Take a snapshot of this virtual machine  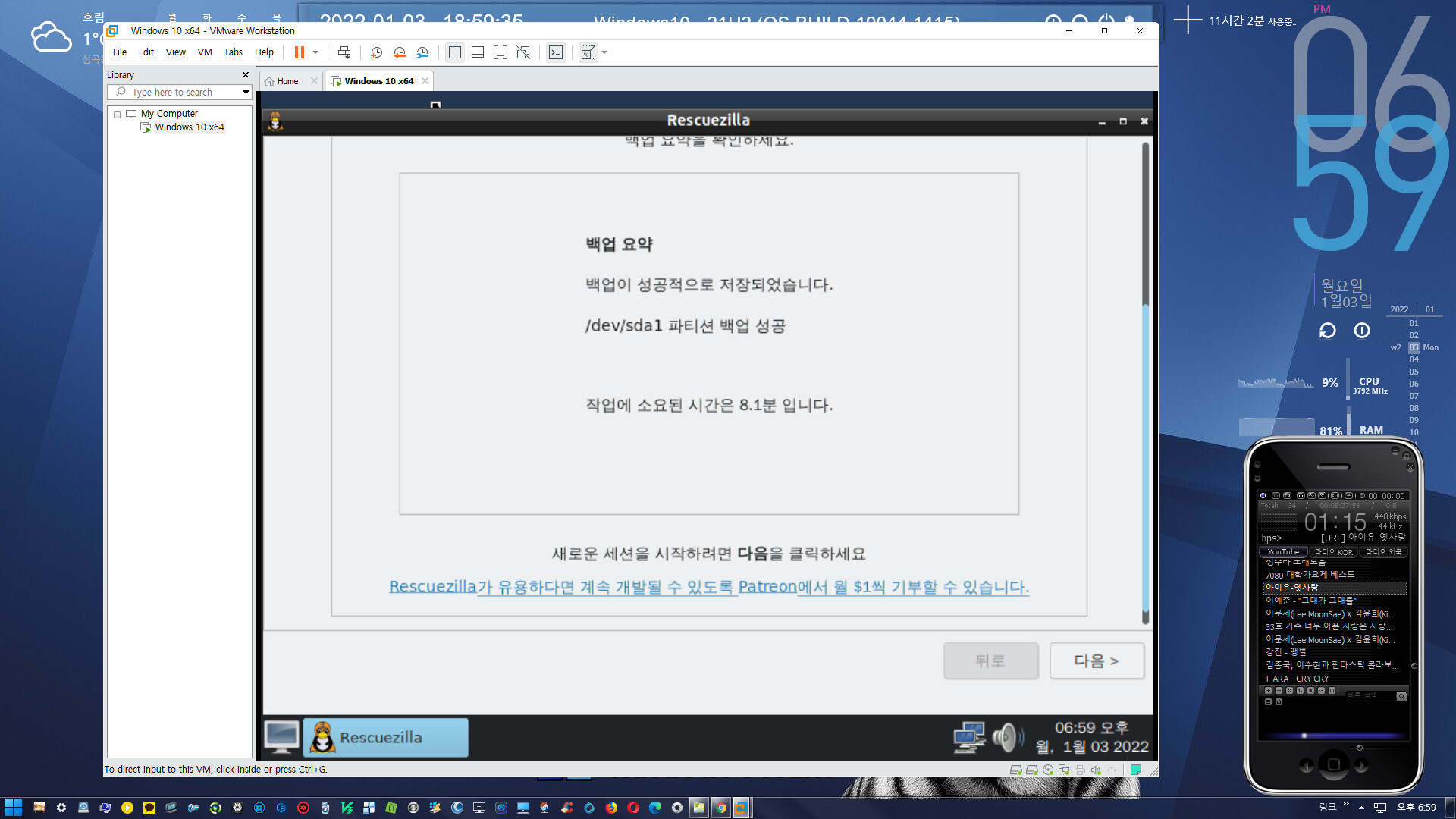(376, 52)
